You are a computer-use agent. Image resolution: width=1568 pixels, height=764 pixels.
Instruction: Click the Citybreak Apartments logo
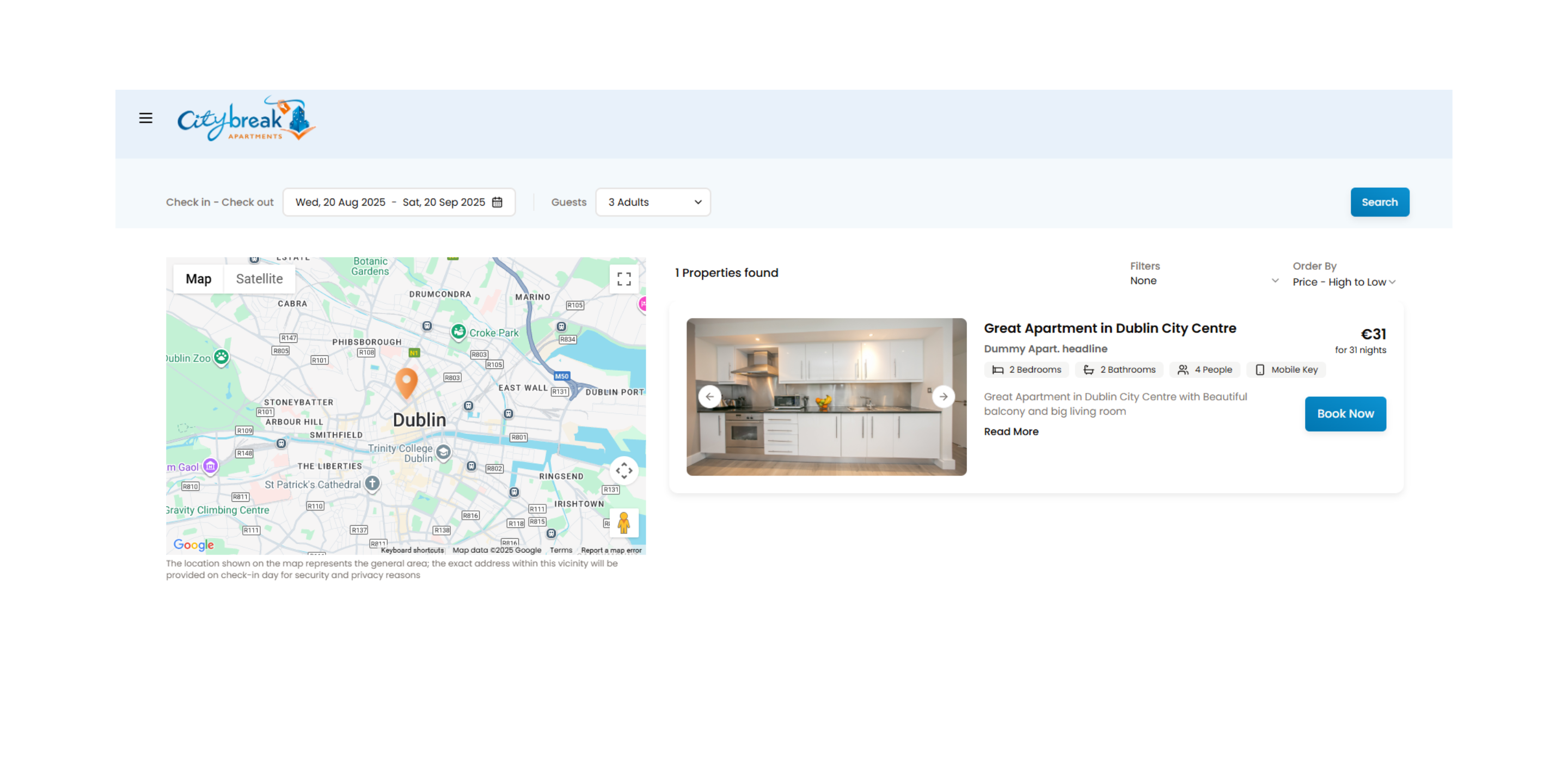[x=246, y=119]
